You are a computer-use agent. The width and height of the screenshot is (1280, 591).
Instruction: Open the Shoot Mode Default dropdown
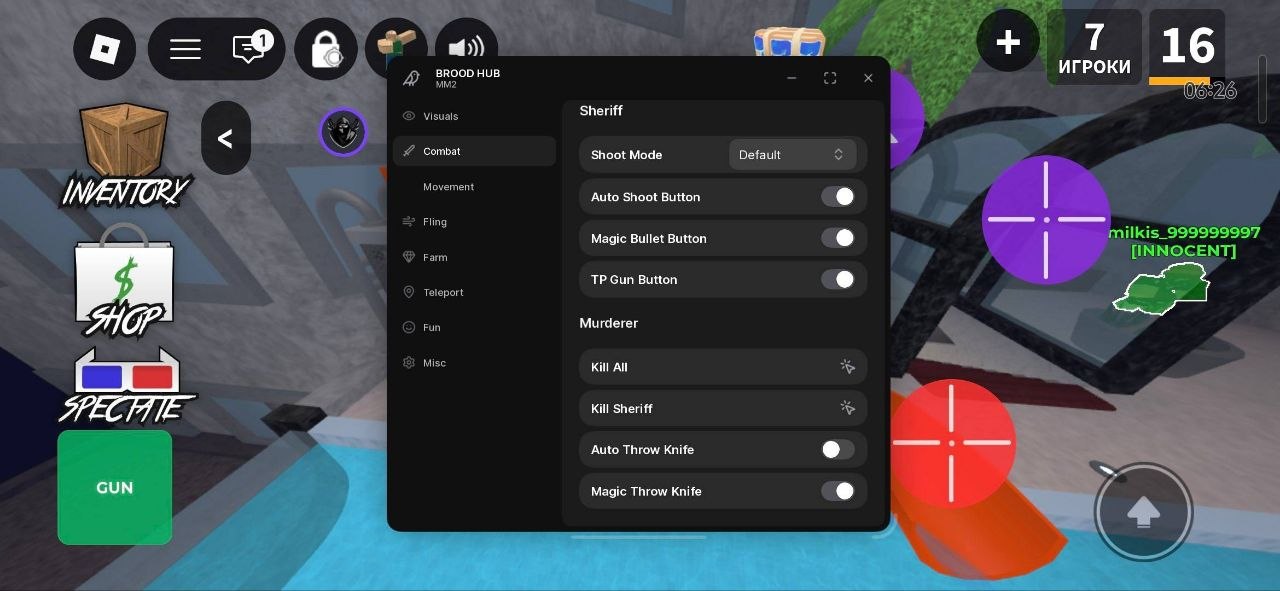792,154
